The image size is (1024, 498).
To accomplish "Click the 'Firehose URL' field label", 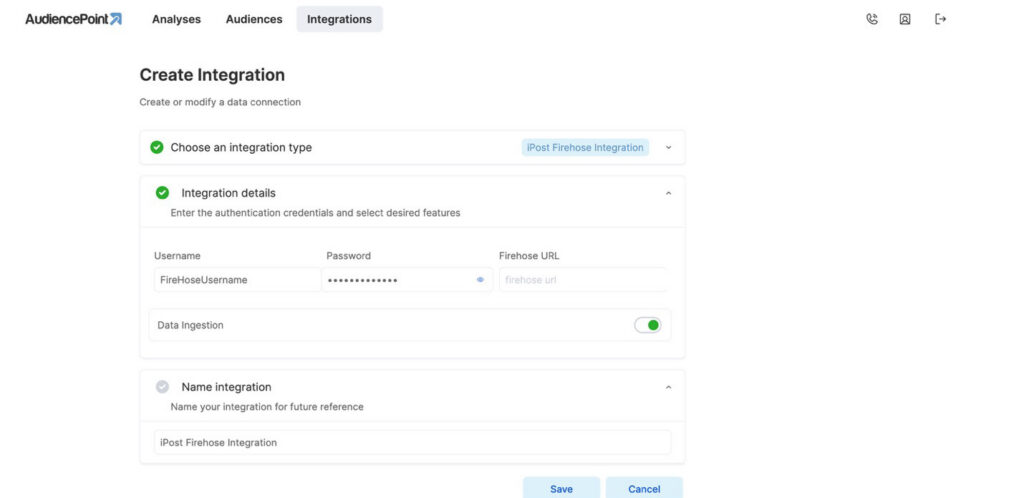I will (529, 256).
